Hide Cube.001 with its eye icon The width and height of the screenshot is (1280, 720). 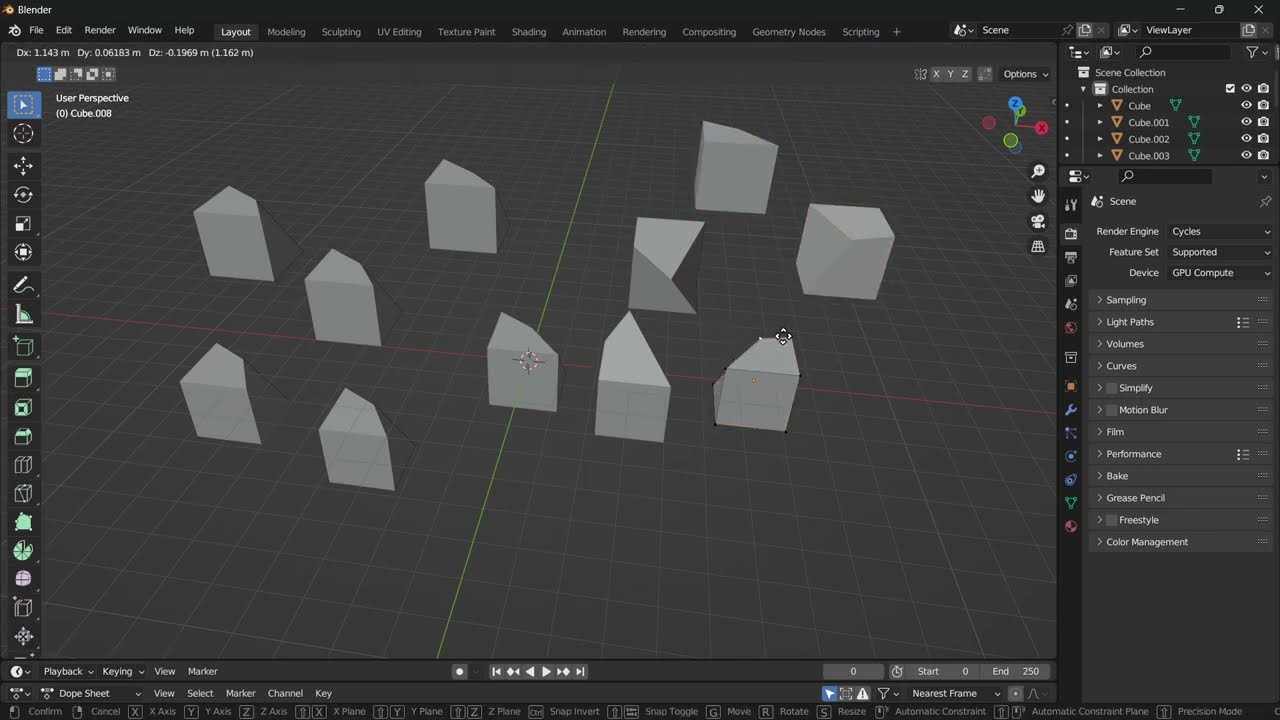point(1246,122)
